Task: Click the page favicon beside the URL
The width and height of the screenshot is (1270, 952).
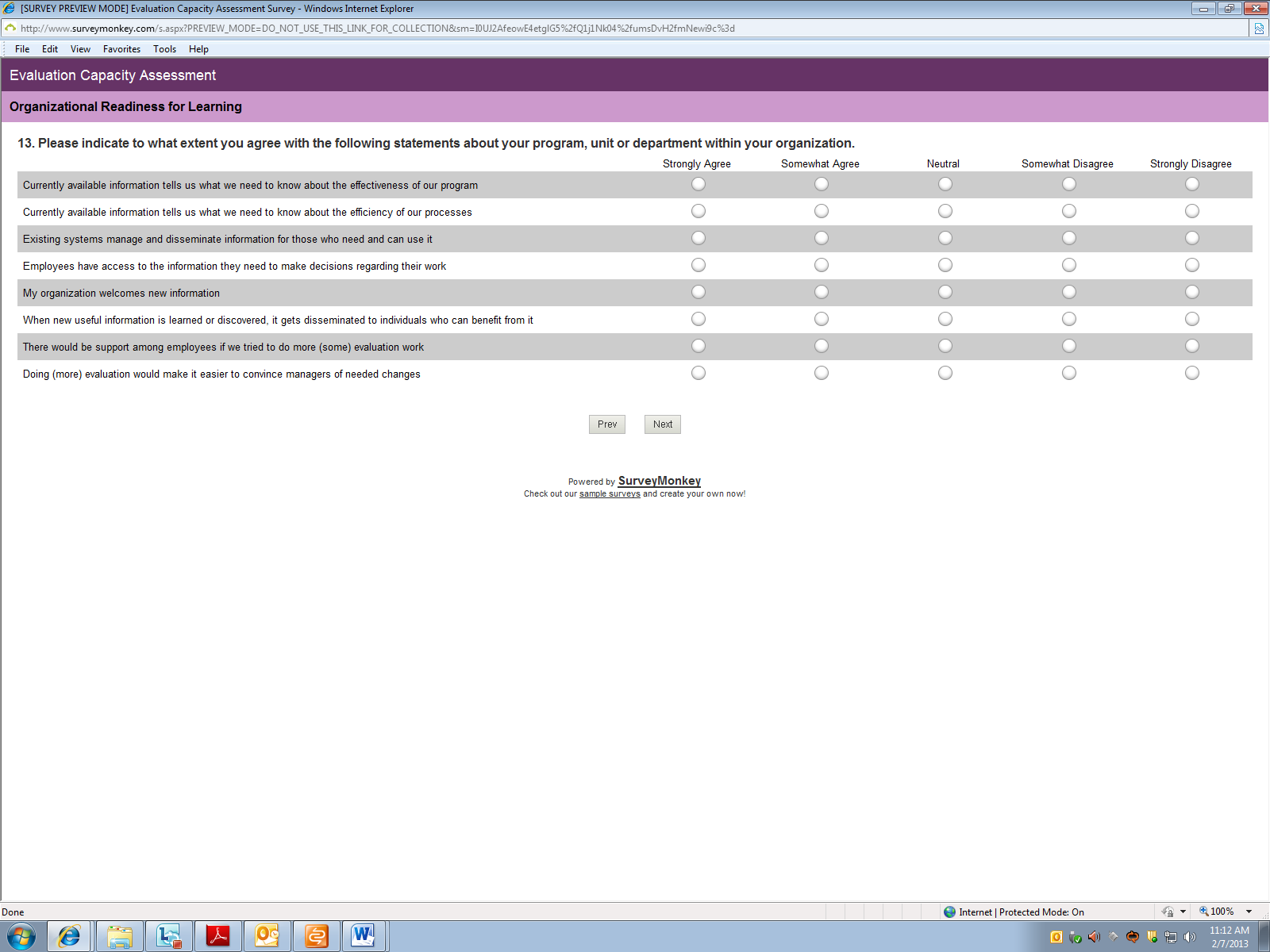Action: click(x=10, y=29)
